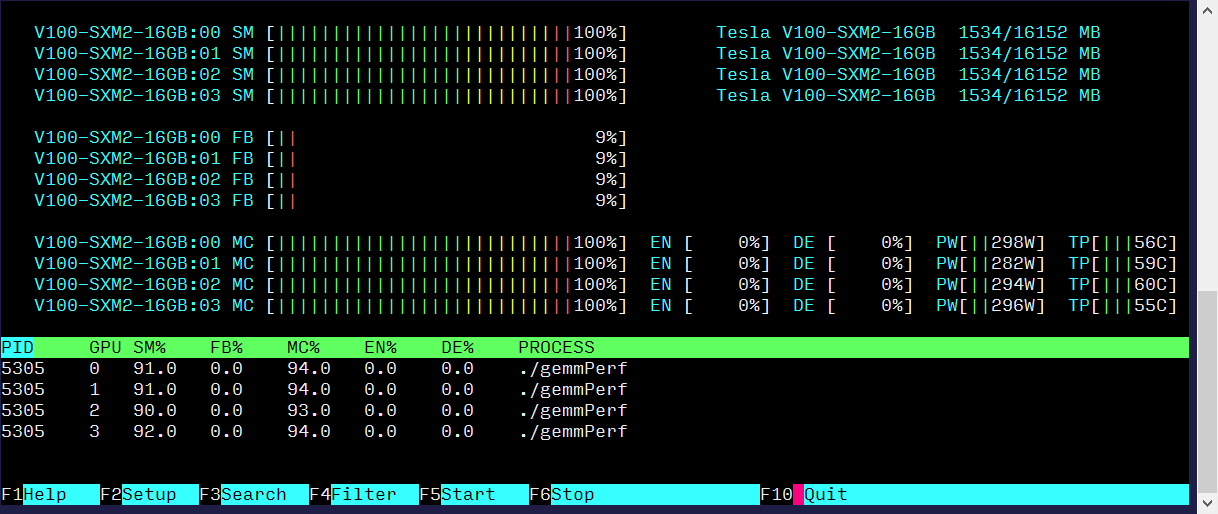Click the 55C temperature meter
This screenshot has height=514, width=1218.
click(1123, 306)
